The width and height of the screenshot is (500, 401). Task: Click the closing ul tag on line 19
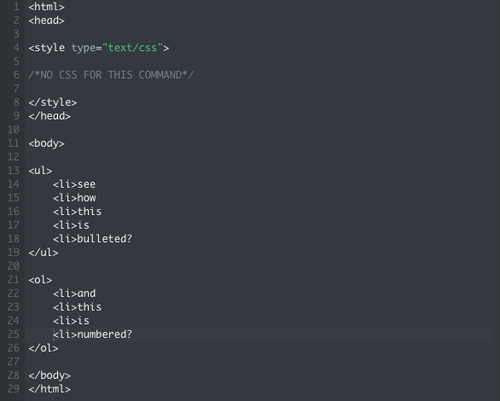pos(43,252)
